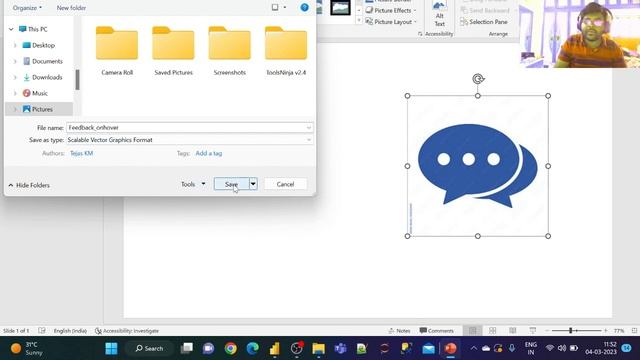Switch to Normal view in the status bar

coord(473,331)
